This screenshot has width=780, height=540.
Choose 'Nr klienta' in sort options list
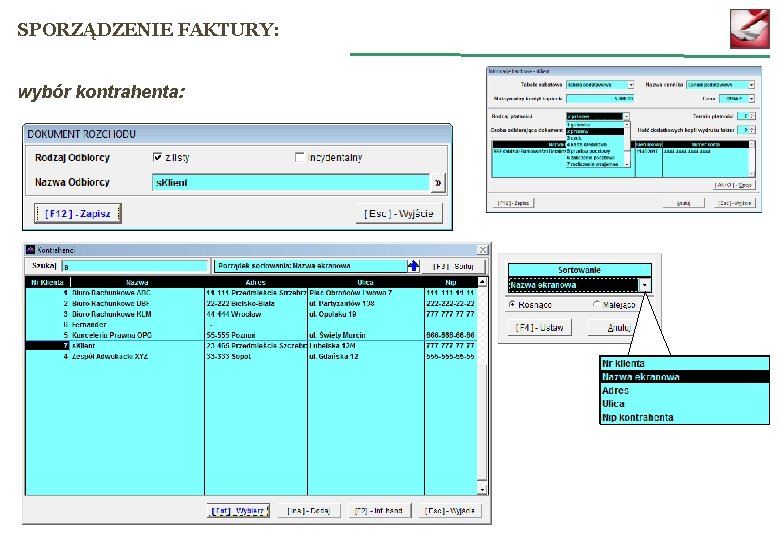(x=685, y=363)
